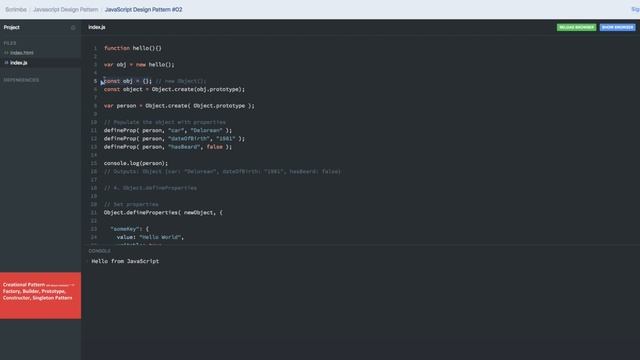Viewport: 640px width, 360px height.
Task: Click code line 'function hello(){}'
Action: pyautogui.click(x=133, y=48)
